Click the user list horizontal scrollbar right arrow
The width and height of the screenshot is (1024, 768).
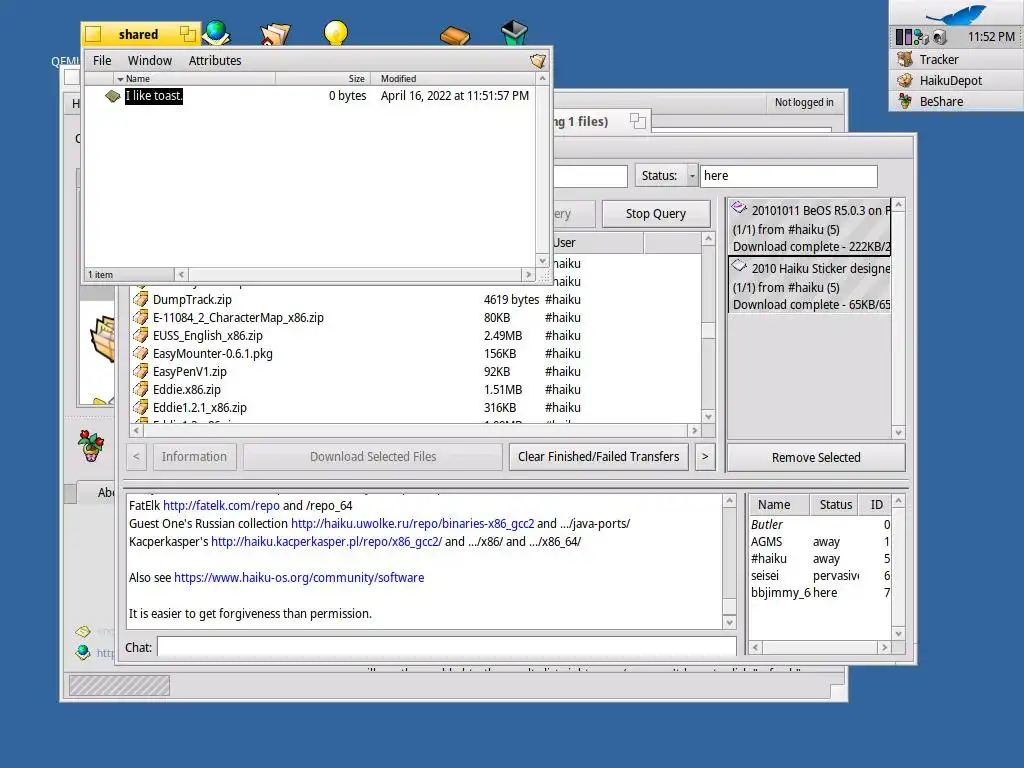coord(884,647)
